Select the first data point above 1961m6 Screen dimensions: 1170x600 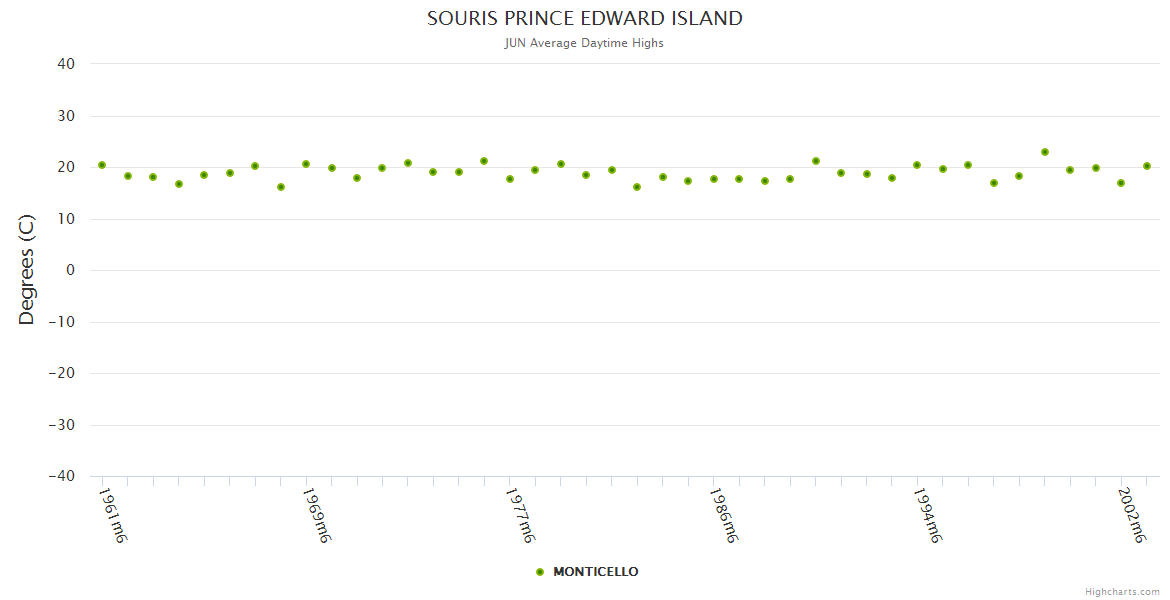point(102,165)
